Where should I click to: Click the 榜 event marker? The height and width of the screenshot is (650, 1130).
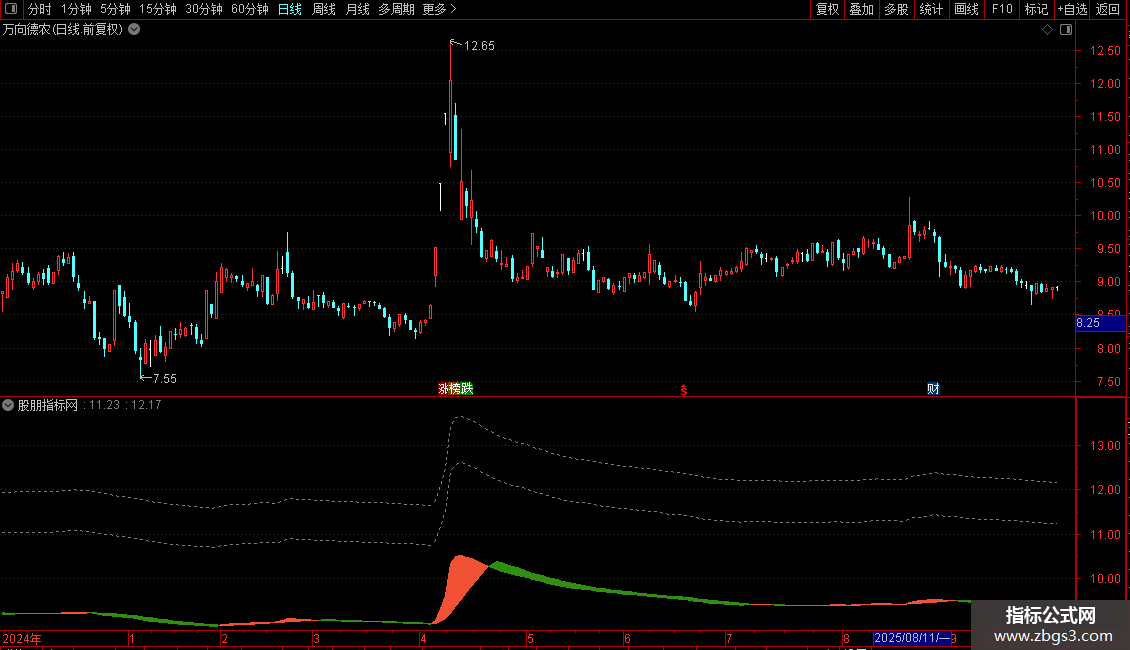pos(455,389)
